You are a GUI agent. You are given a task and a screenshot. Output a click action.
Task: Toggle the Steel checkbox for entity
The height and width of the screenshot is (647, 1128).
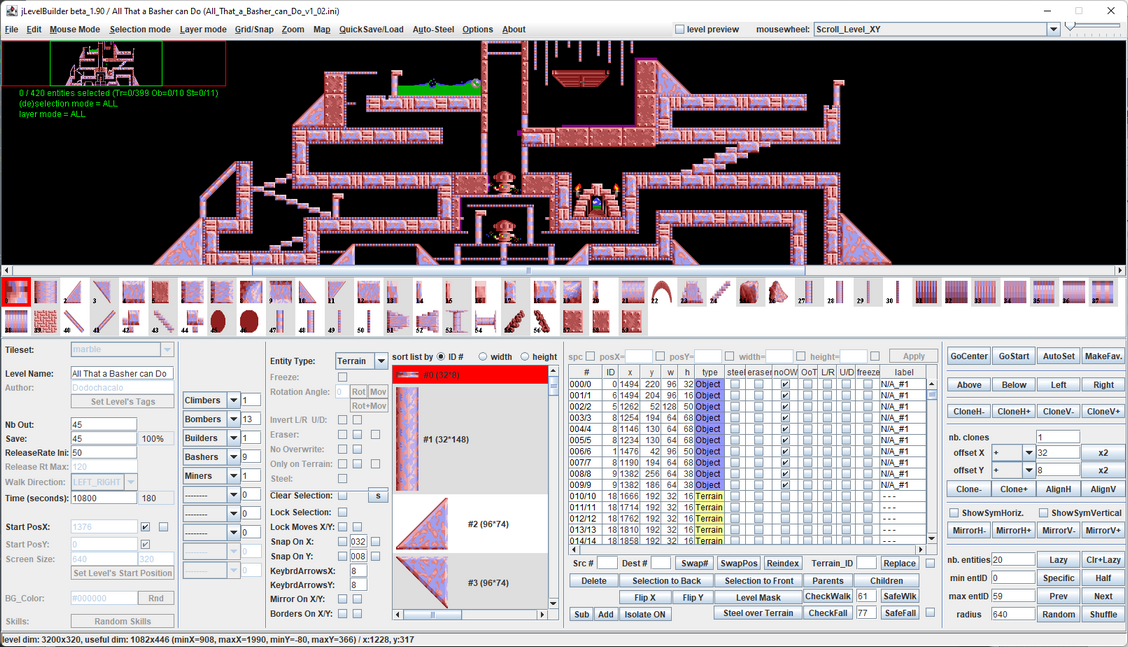pyautogui.click(x=342, y=479)
